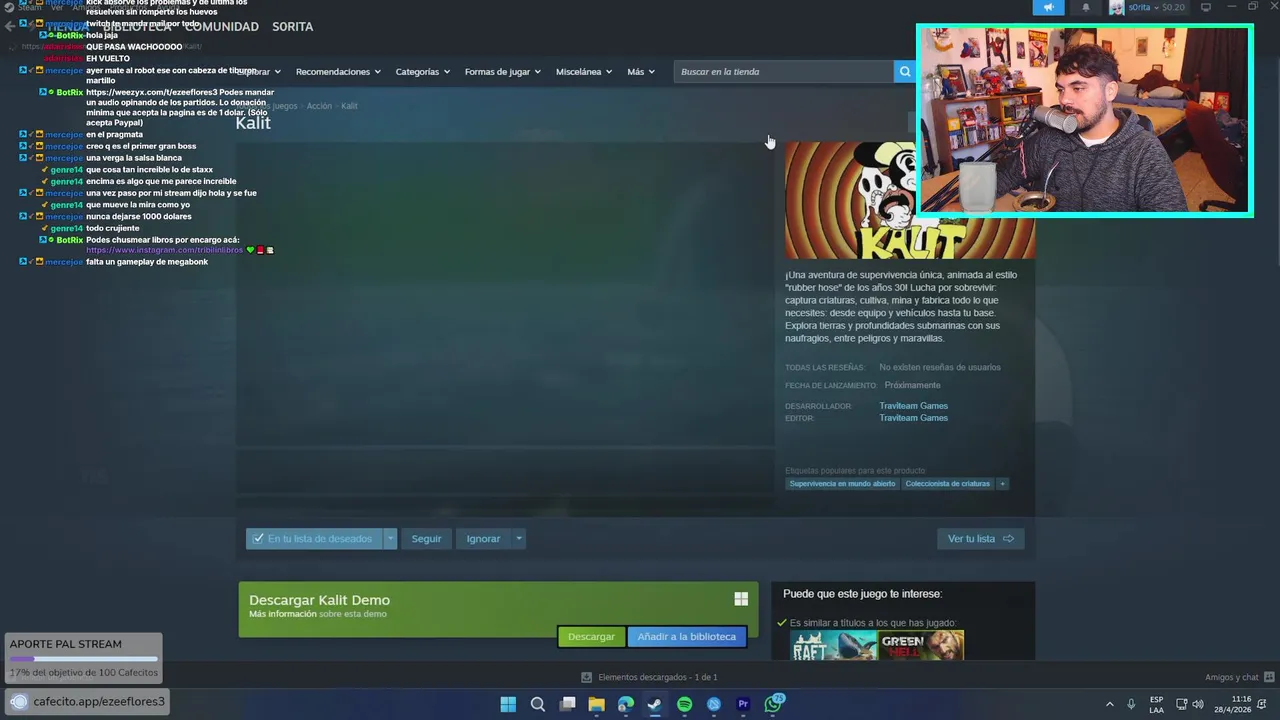Open the Traviteam Games editor link
This screenshot has height=720, width=1280.
[x=913, y=418]
